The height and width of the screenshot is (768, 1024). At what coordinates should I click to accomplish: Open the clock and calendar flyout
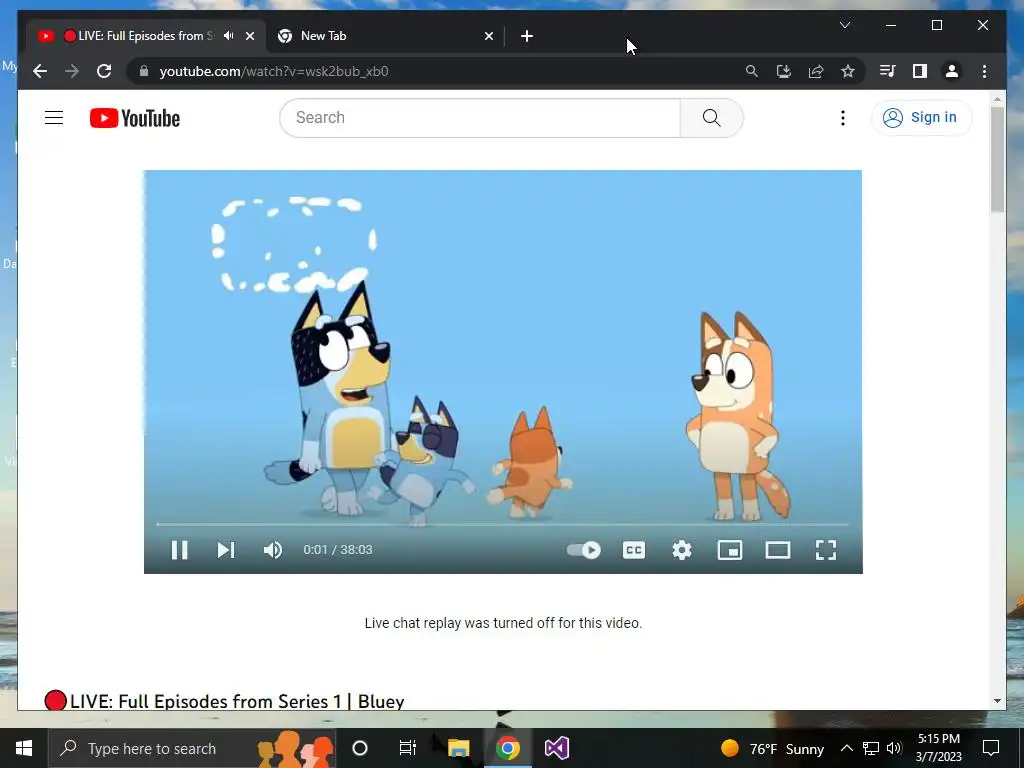tap(938, 748)
